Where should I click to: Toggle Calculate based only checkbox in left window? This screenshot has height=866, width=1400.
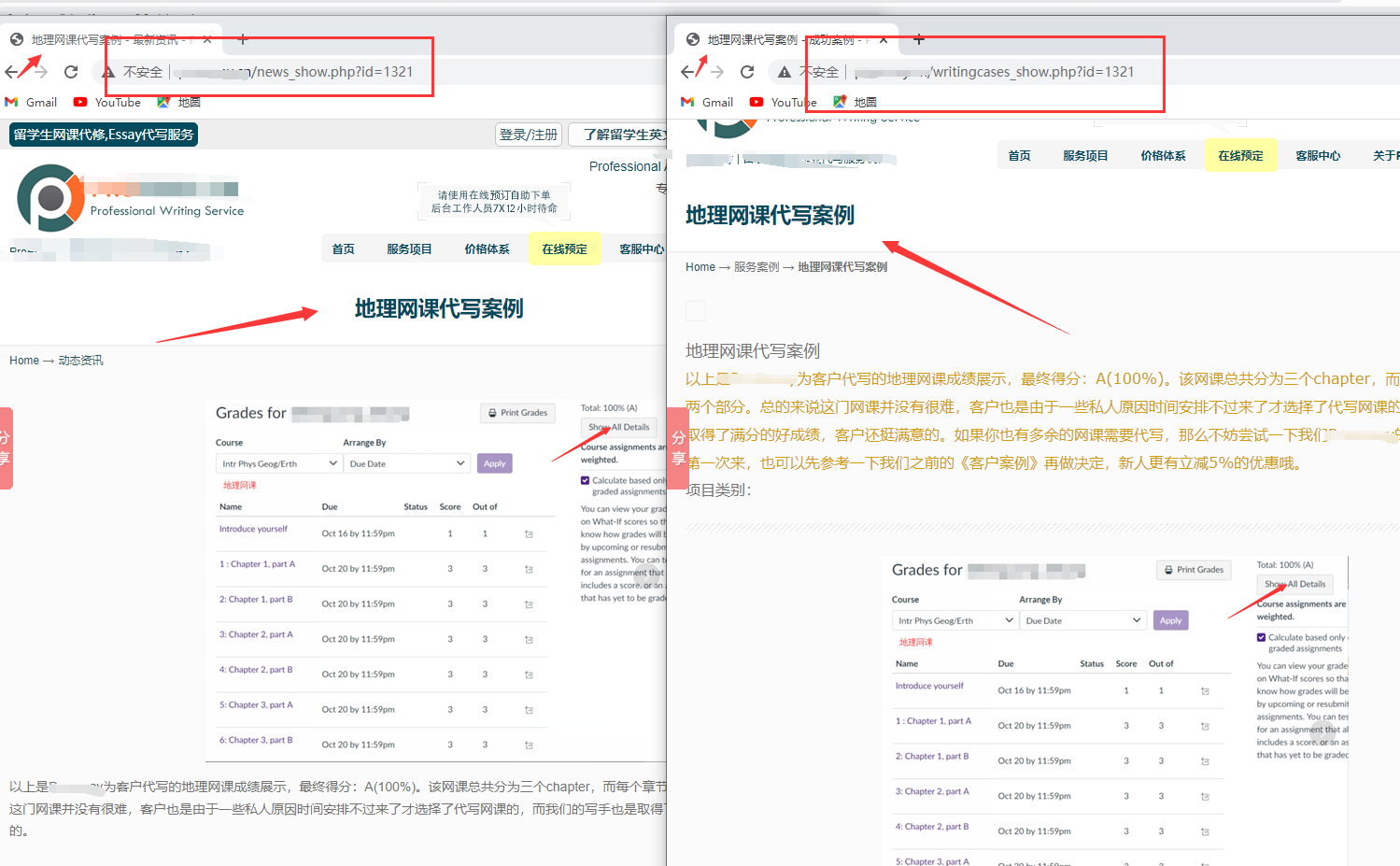tap(585, 480)
